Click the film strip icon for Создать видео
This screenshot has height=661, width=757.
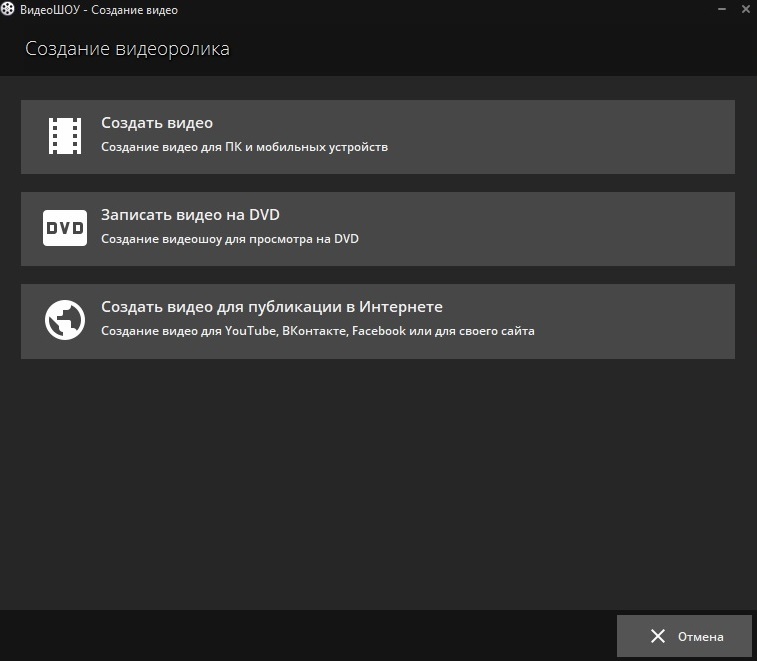pos(65,136)
